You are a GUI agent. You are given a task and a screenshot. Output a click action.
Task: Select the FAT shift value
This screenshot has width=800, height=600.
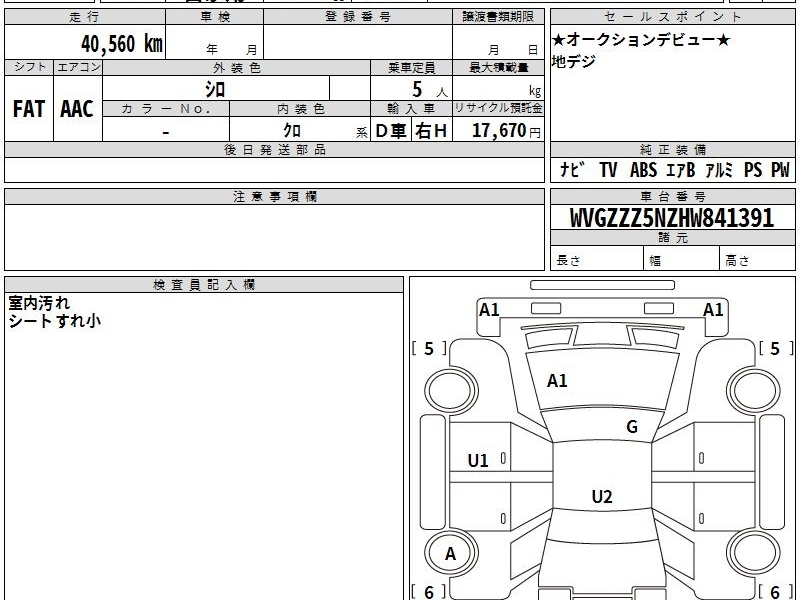29,109
